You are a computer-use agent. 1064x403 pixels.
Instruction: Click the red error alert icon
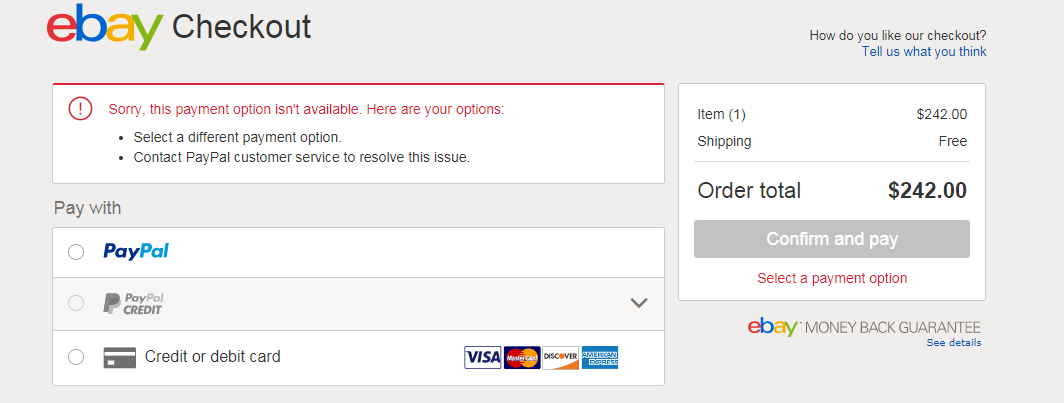pos(80,109)
